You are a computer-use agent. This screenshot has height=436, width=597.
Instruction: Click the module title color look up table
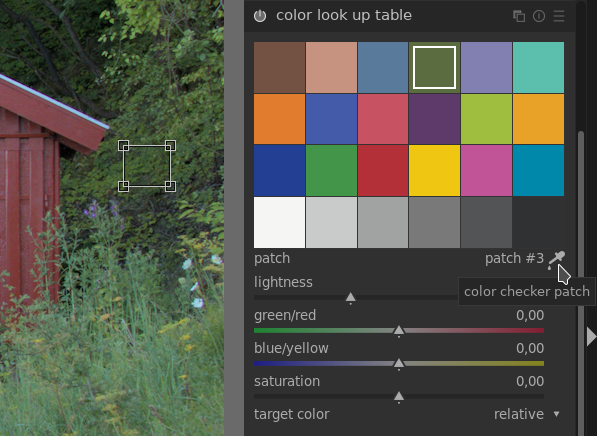click(344, 15)
